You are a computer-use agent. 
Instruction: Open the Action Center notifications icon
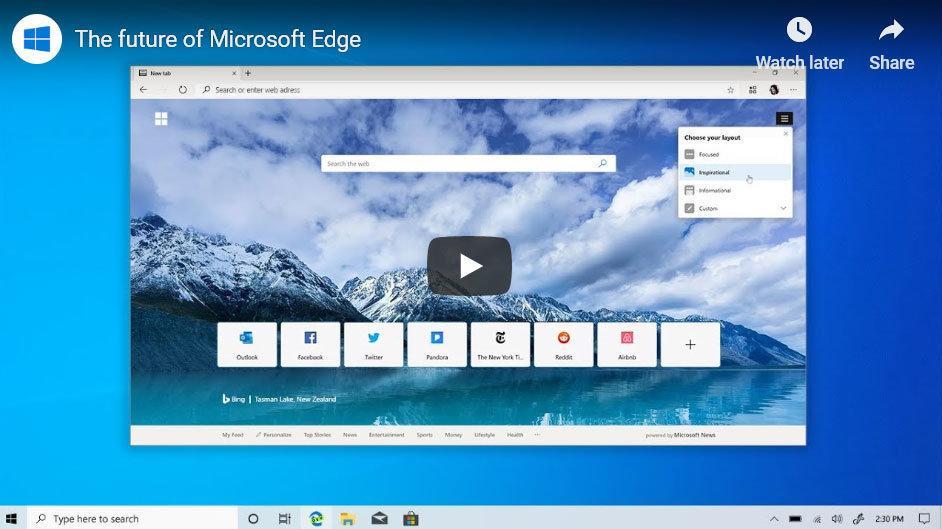click(924, 519)
